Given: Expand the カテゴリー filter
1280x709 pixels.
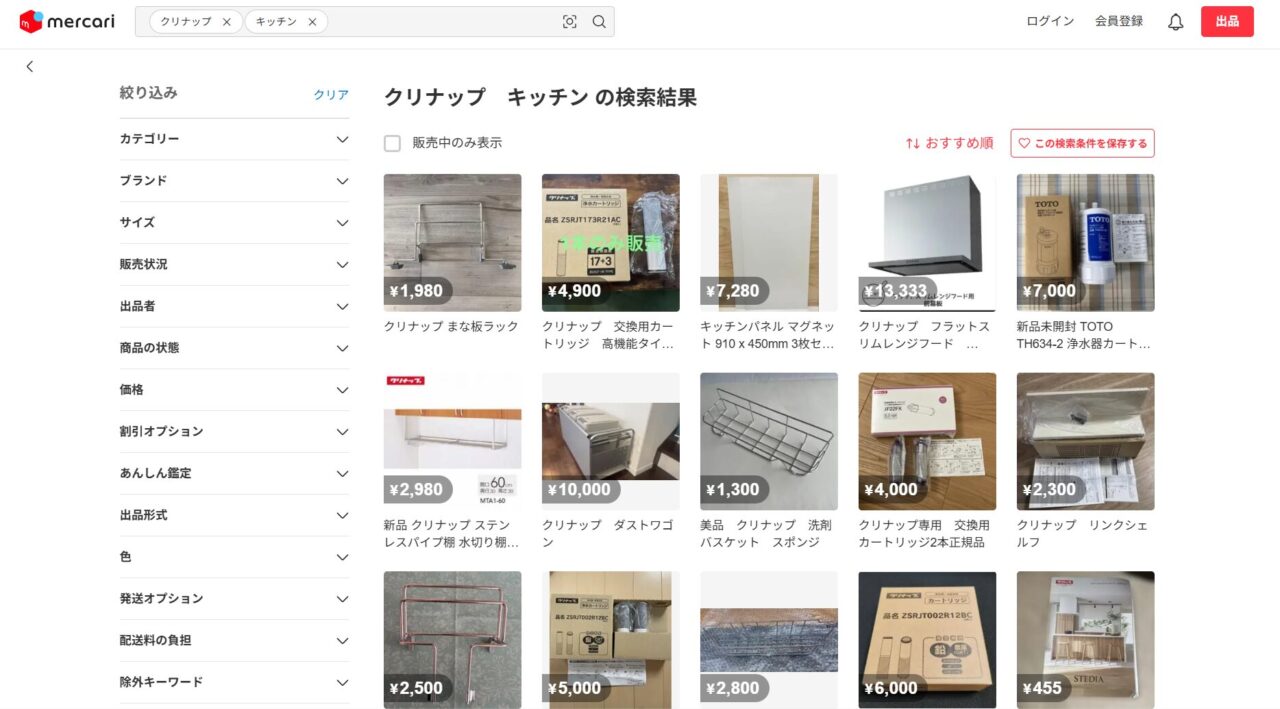Looking at the screenshot, I should (x=234, y=139).
